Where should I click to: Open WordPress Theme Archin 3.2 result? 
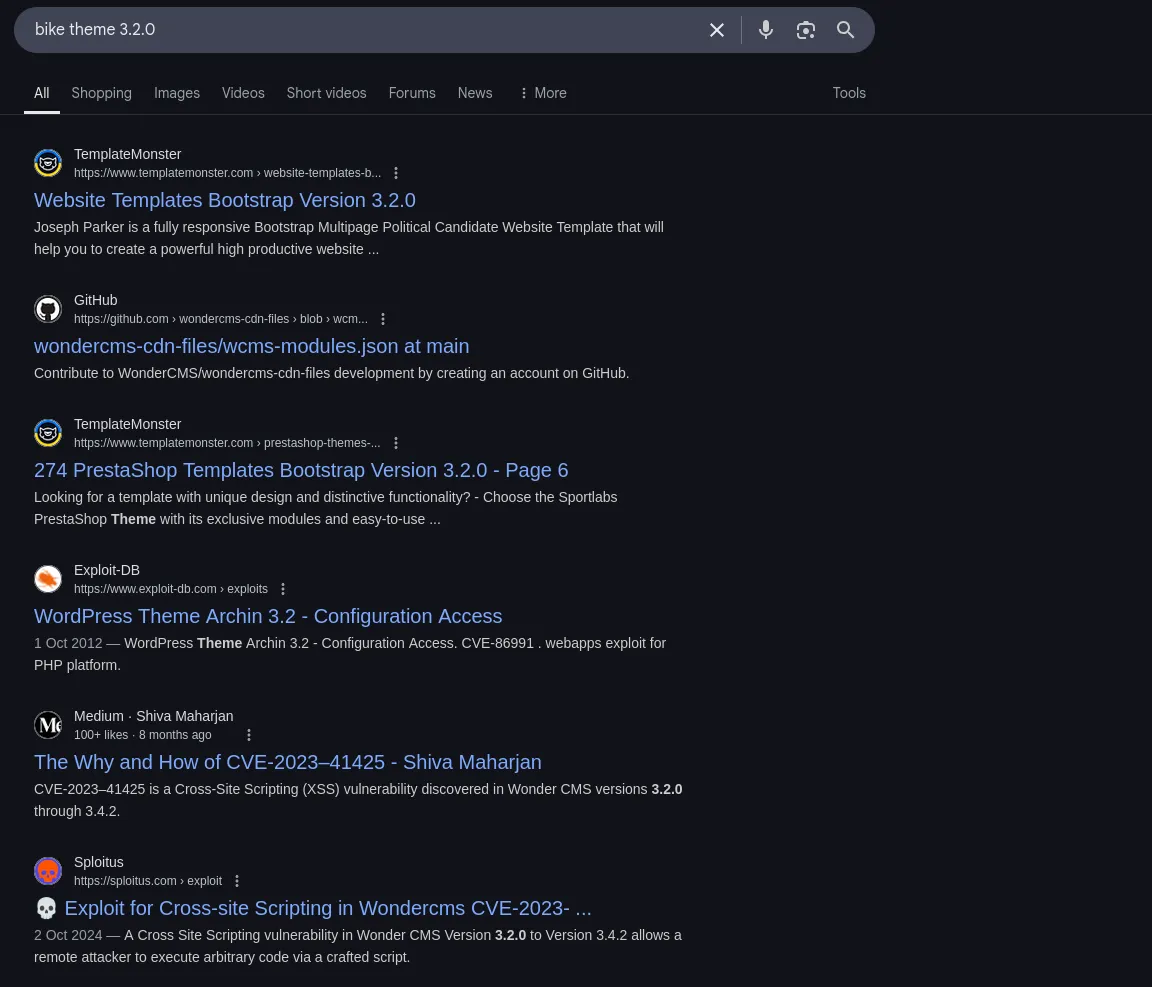coord(268,616)
